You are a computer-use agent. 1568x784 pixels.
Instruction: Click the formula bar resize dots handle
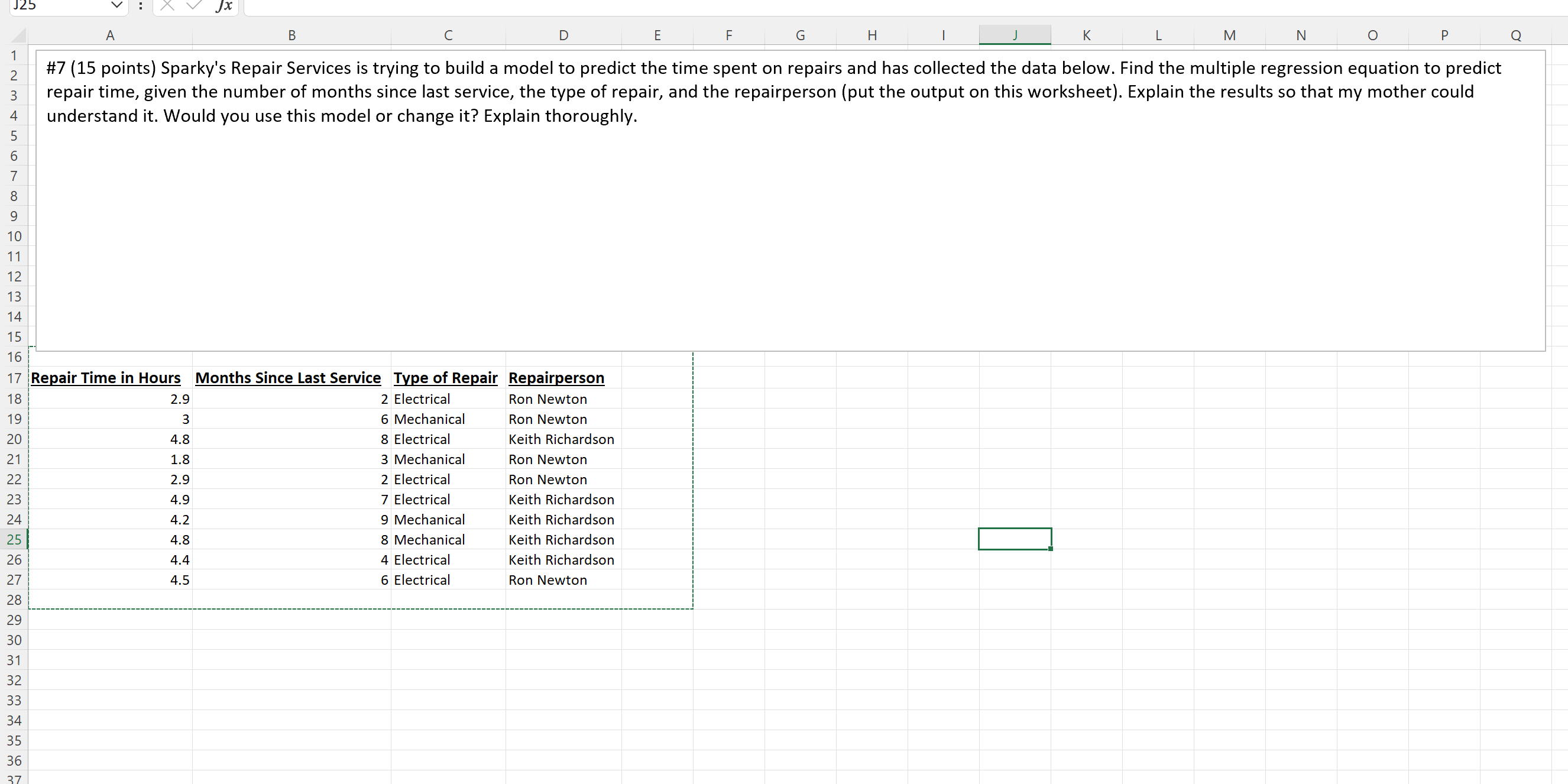pos(141,6)
